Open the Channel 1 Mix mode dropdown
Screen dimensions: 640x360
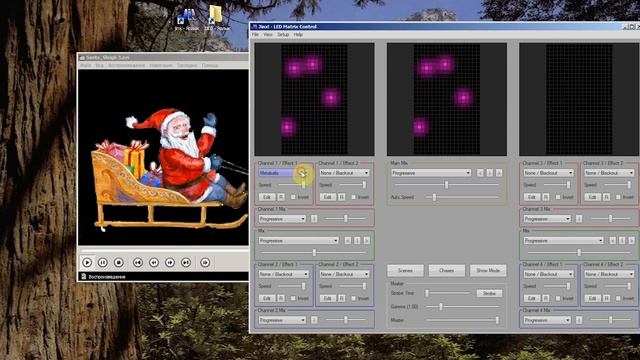tap(282, 219)
